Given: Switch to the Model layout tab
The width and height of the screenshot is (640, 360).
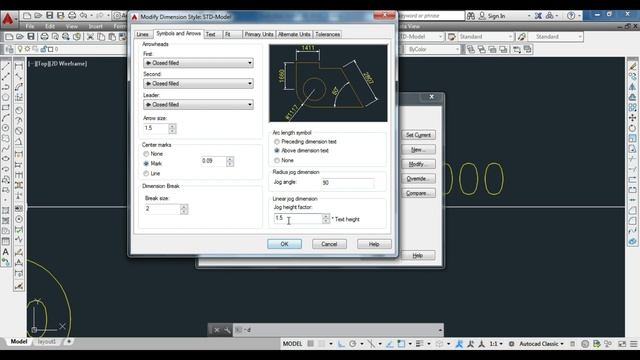Looking at the screenshot, I should (x=18, y=342).
